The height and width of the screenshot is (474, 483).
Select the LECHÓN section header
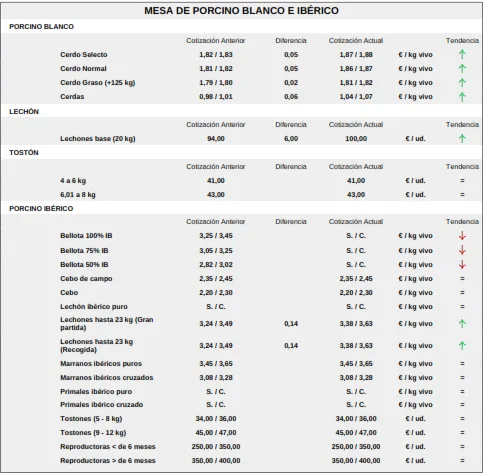pyautogui.click(x=24, y=112)
